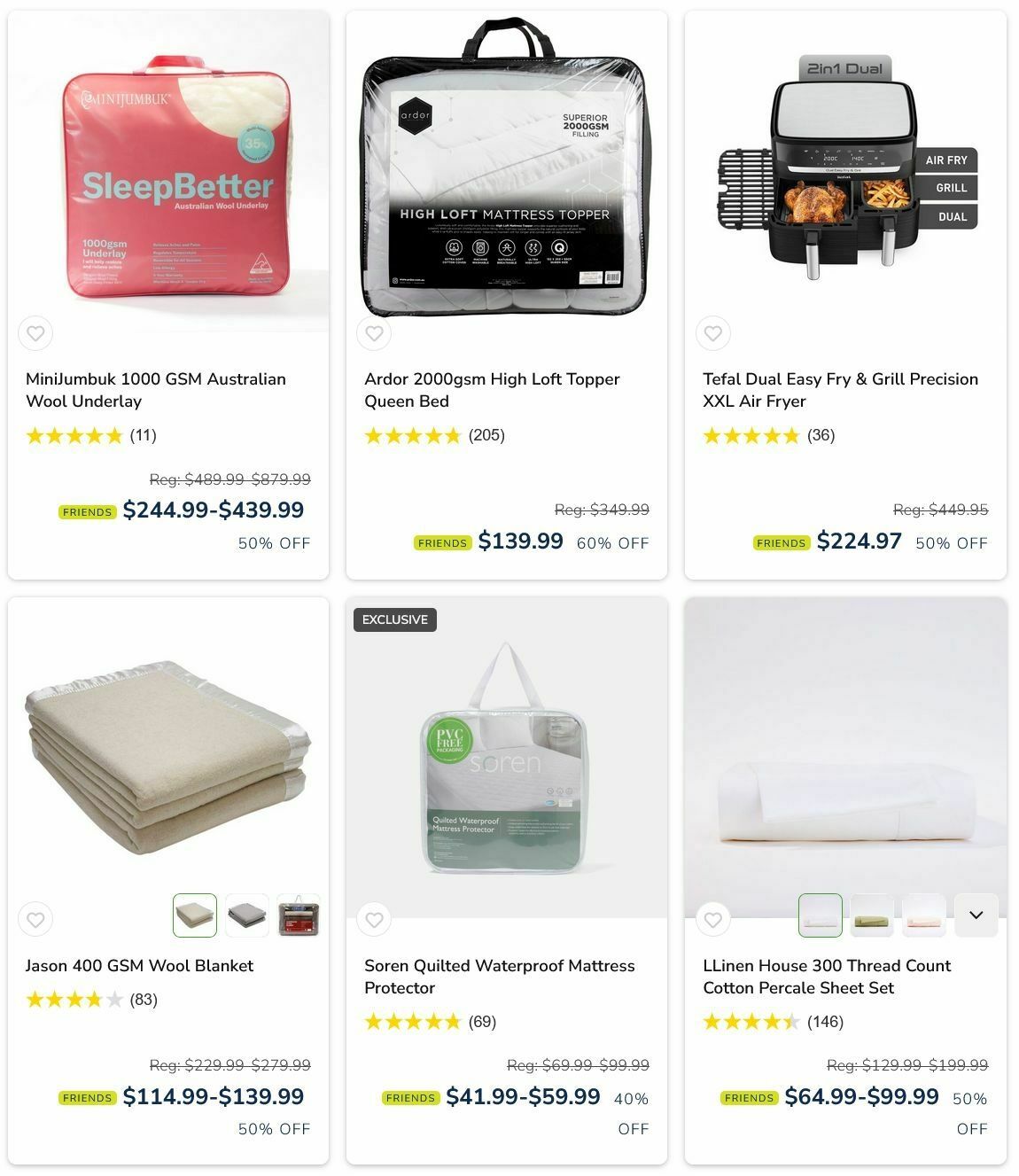Choose green LLinen sheet set swatch
The height and width of the screenshot is (1176, 1019).
873,915
